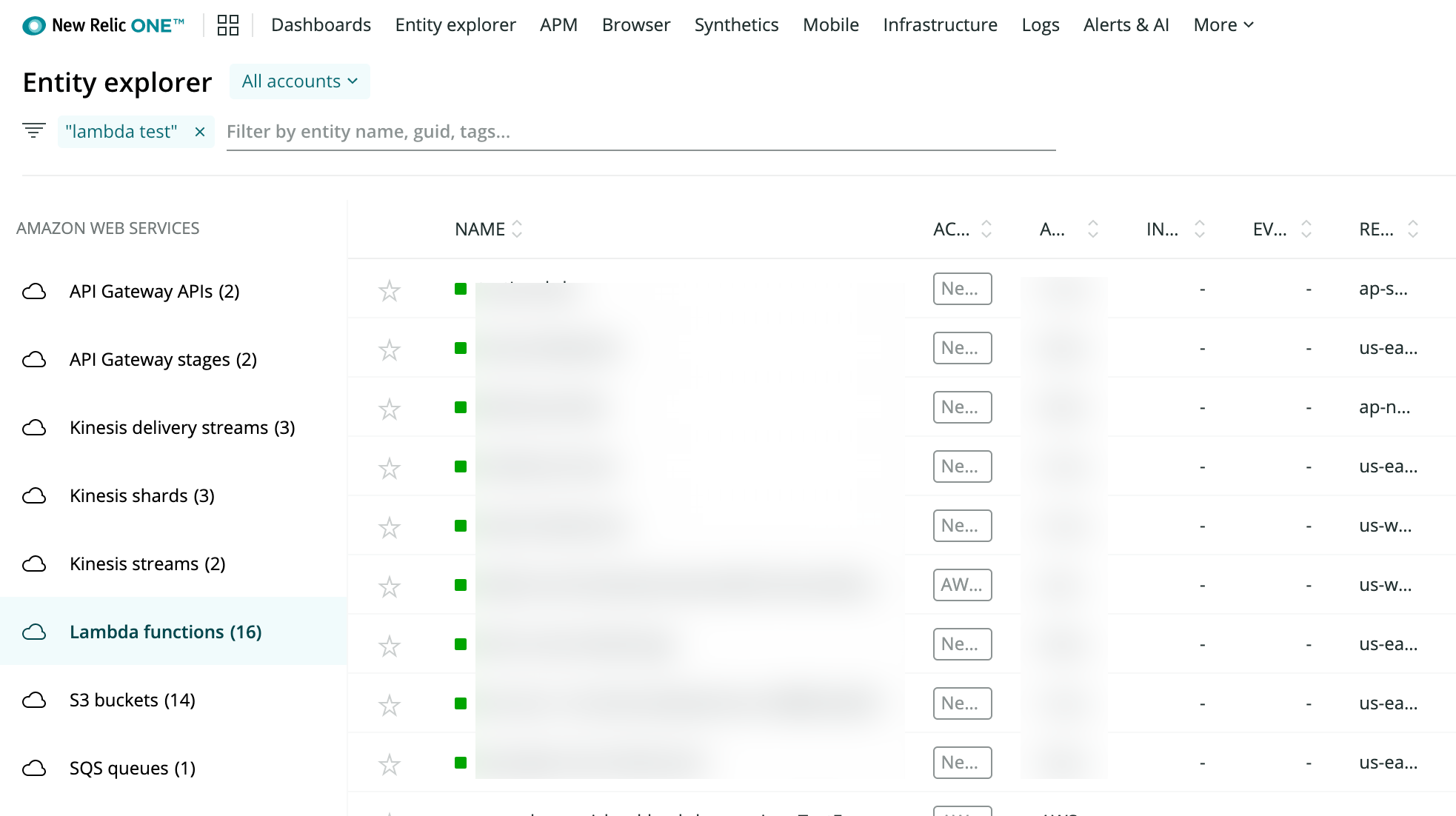
Task: Click the ap-s... region cell
Action: click(x=1383, y=289)
